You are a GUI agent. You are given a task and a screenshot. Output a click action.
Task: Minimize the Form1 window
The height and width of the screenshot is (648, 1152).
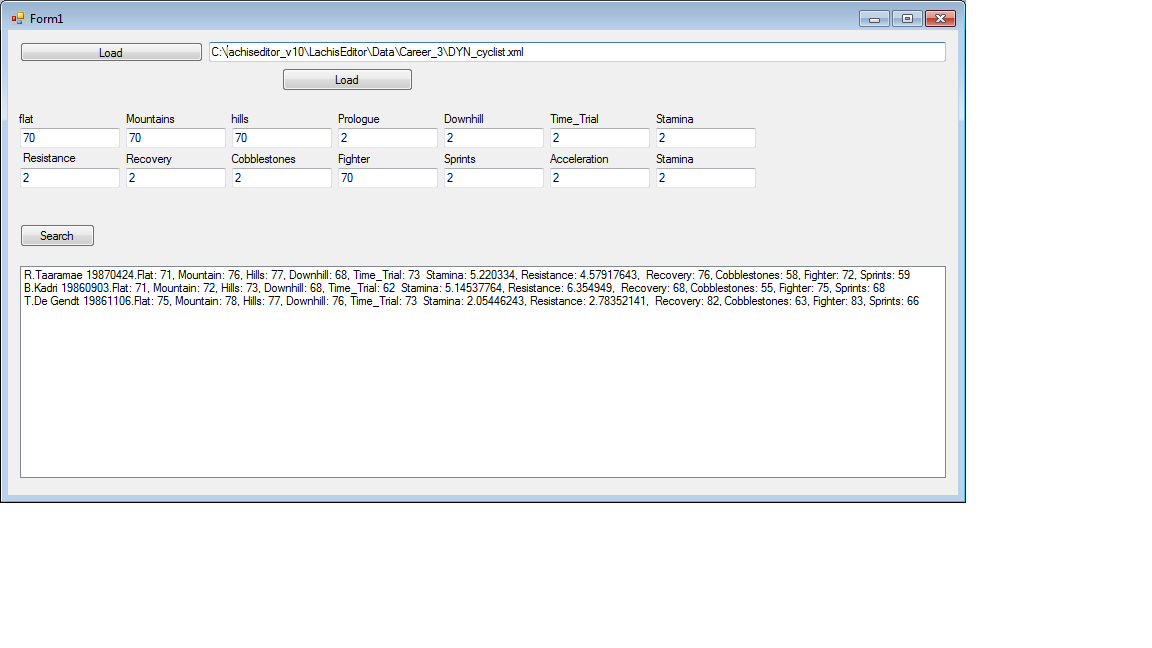(x=874, y=18)
